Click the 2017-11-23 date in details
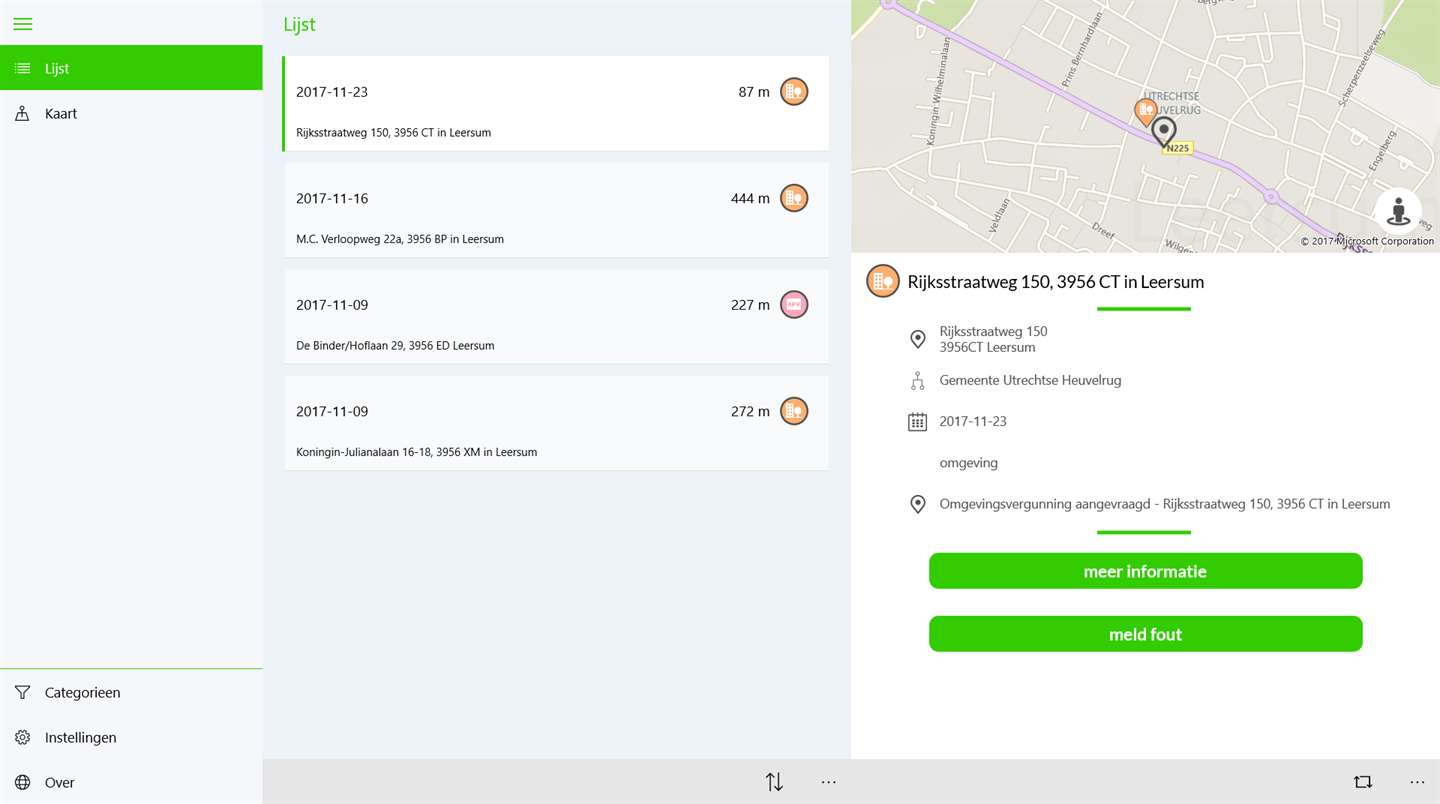 (x=973, y=421)
